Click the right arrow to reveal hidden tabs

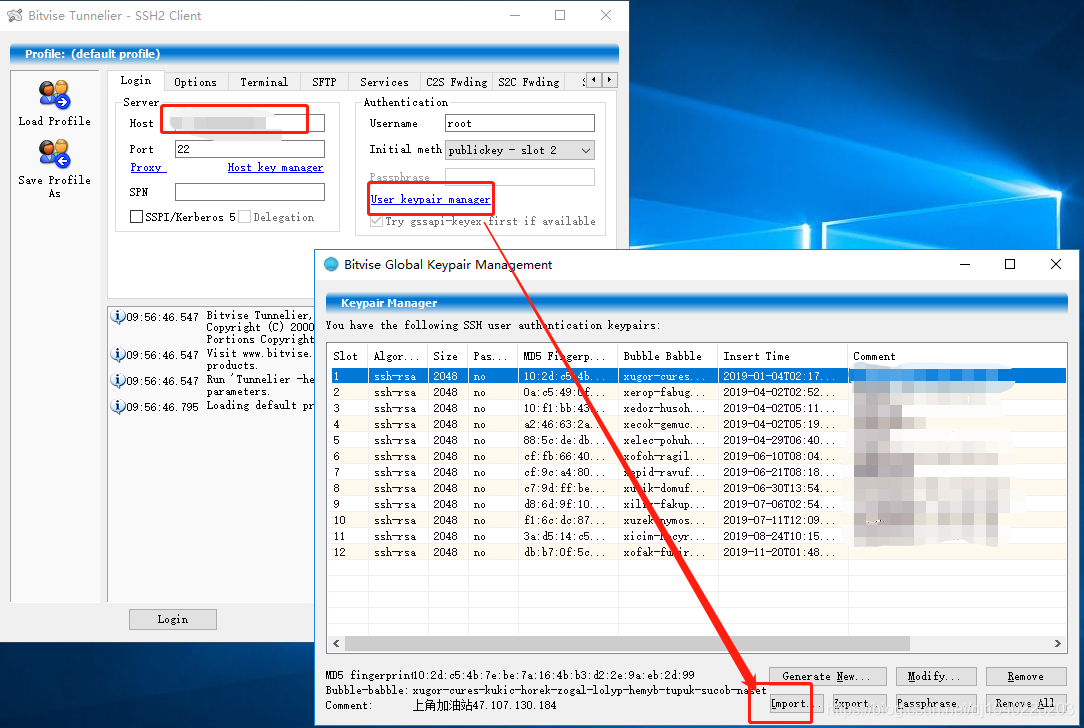click(x=608, y=79)
